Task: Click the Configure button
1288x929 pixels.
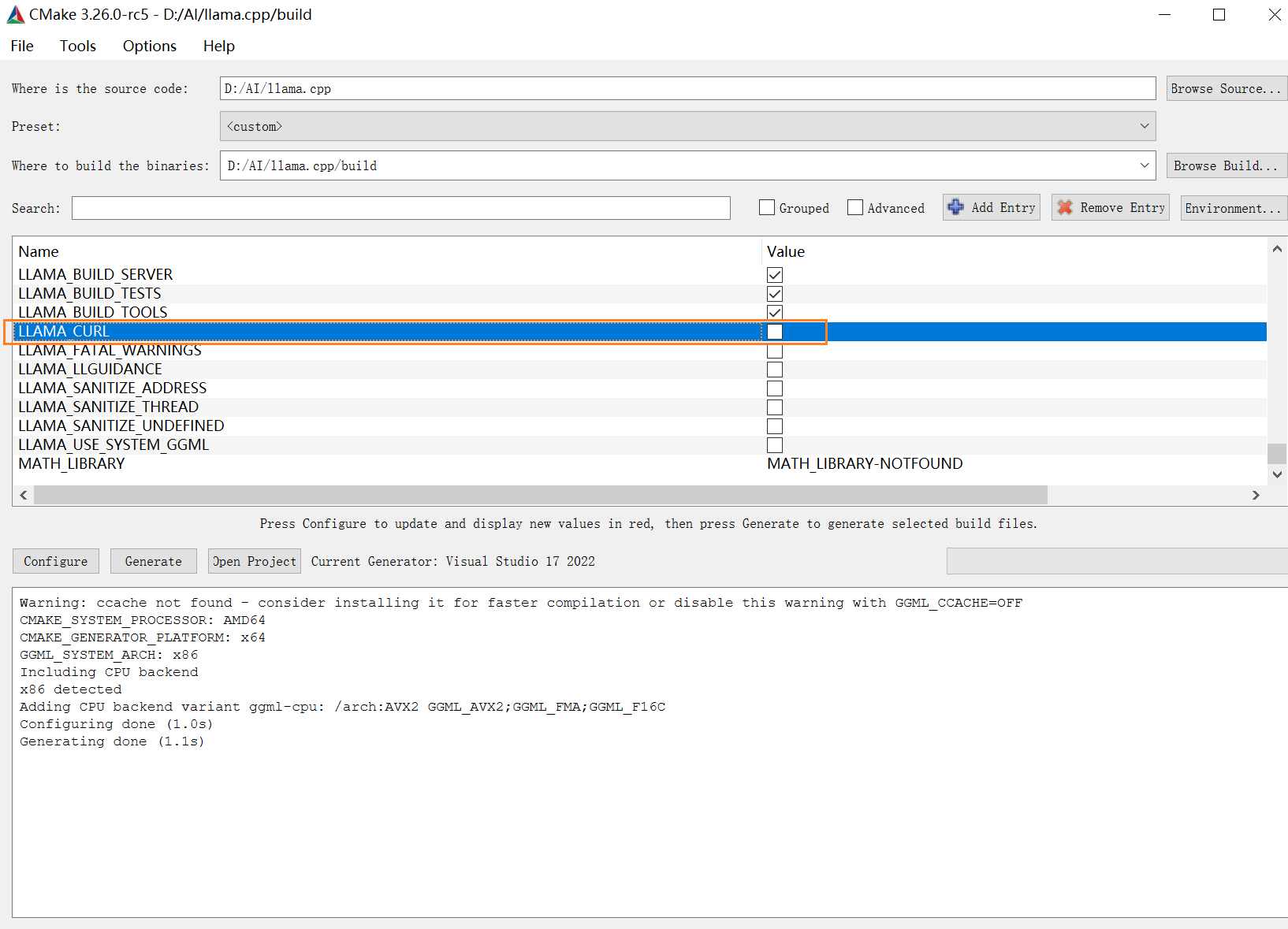Action: 56,561
